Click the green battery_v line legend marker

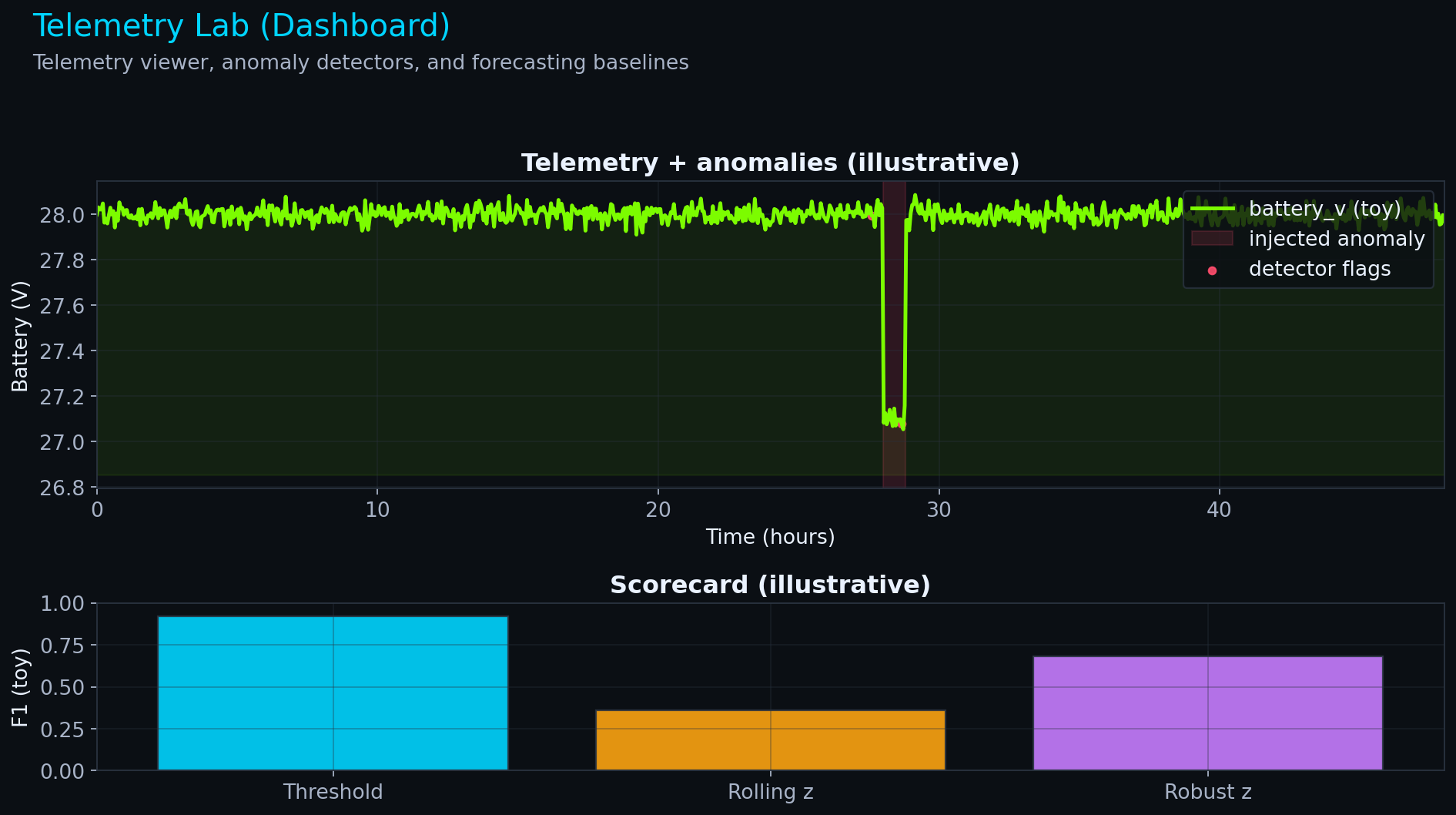pos(1212,209)
